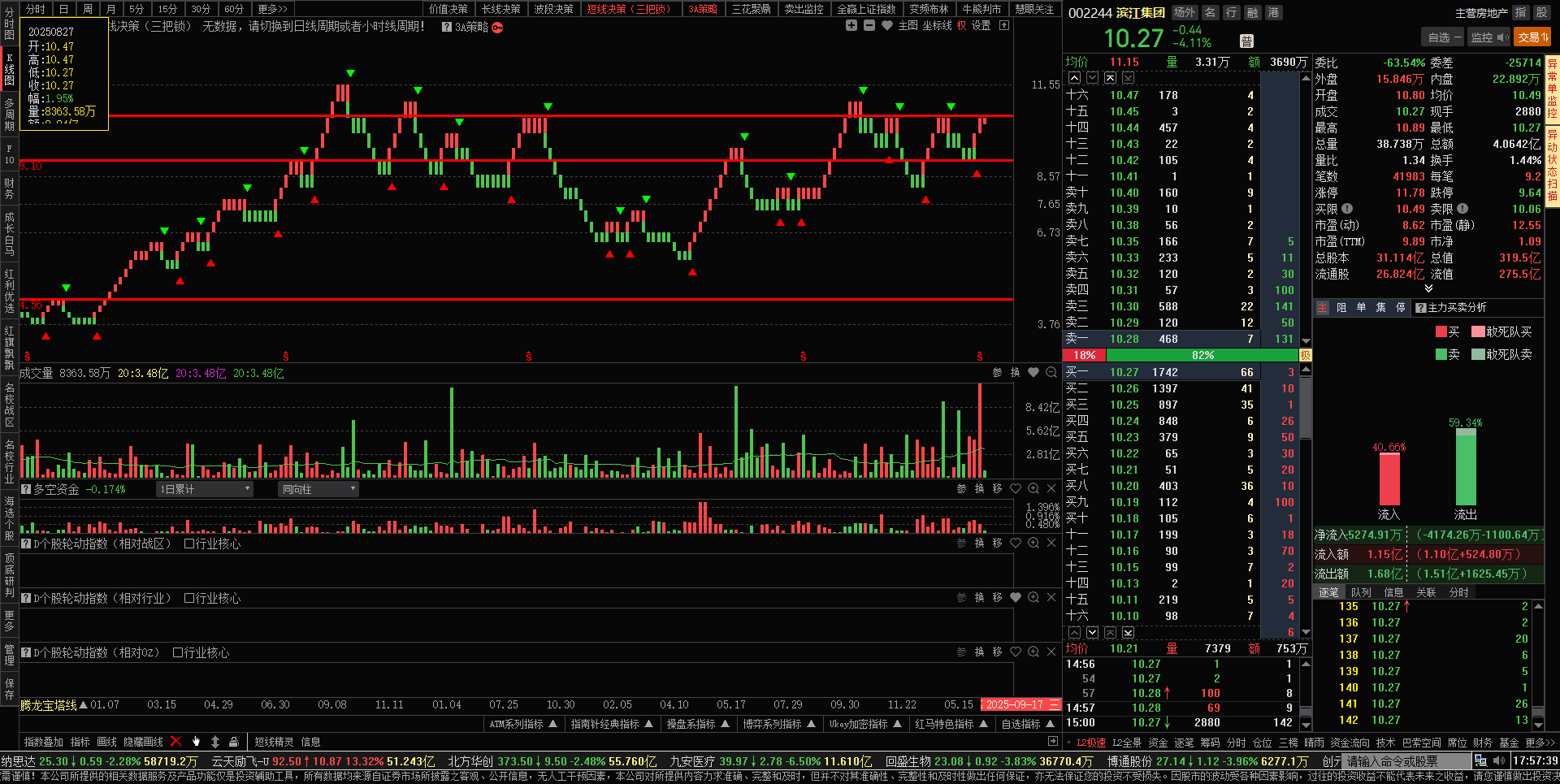Open help for 3A策略
The image size is (1560, 784).
click(x=447, y=27)
